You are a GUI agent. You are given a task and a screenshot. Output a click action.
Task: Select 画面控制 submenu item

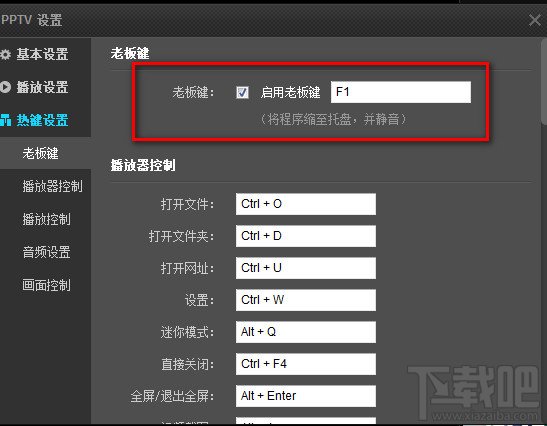tap(46, 285)
